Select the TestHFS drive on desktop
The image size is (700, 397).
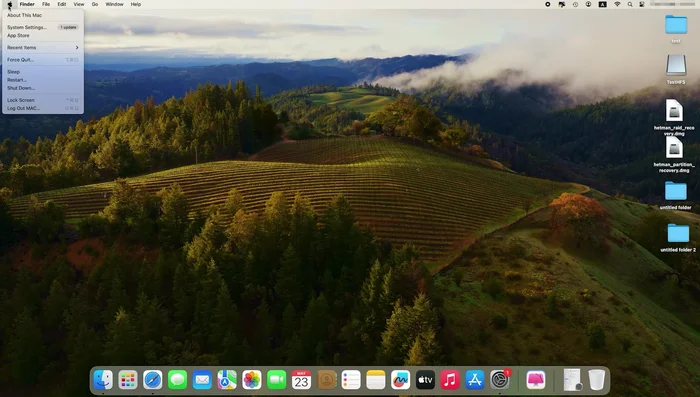pyautogui.click(x=676, y=65)
